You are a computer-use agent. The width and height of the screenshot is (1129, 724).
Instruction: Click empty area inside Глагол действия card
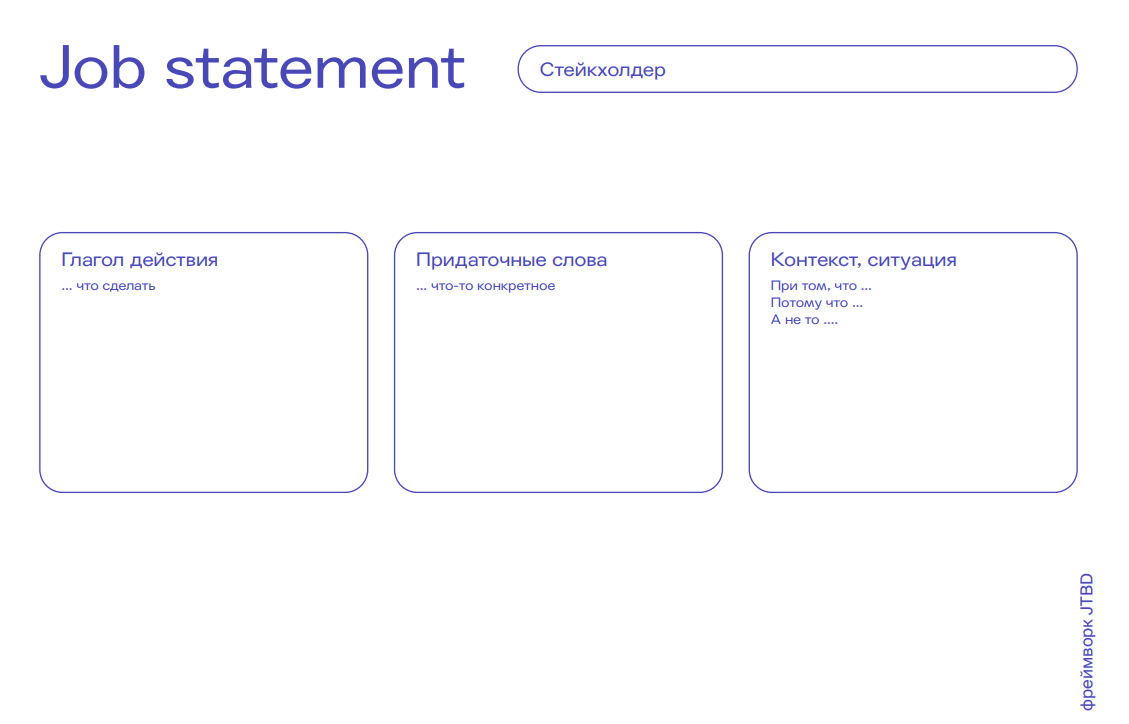(203, 400)
